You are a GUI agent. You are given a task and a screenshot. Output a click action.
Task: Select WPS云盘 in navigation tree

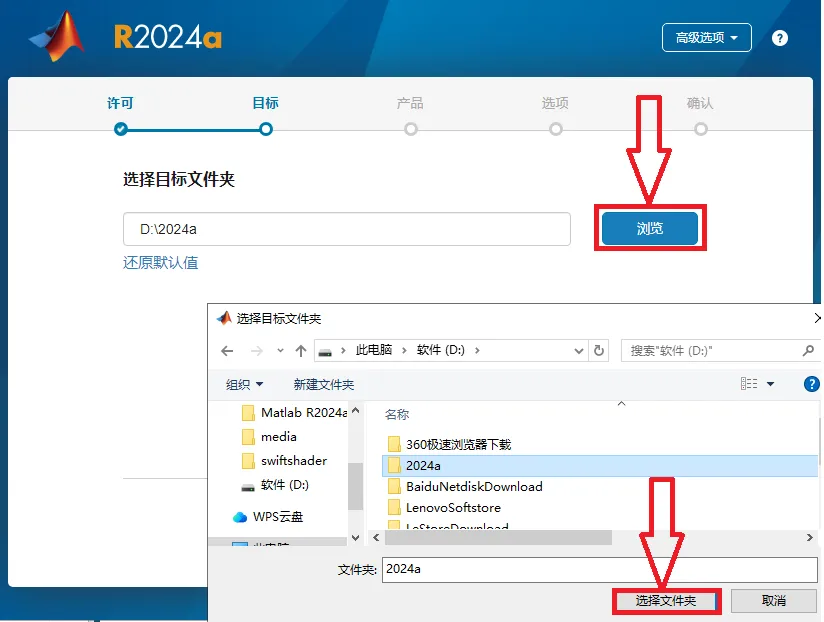[268, 517]
